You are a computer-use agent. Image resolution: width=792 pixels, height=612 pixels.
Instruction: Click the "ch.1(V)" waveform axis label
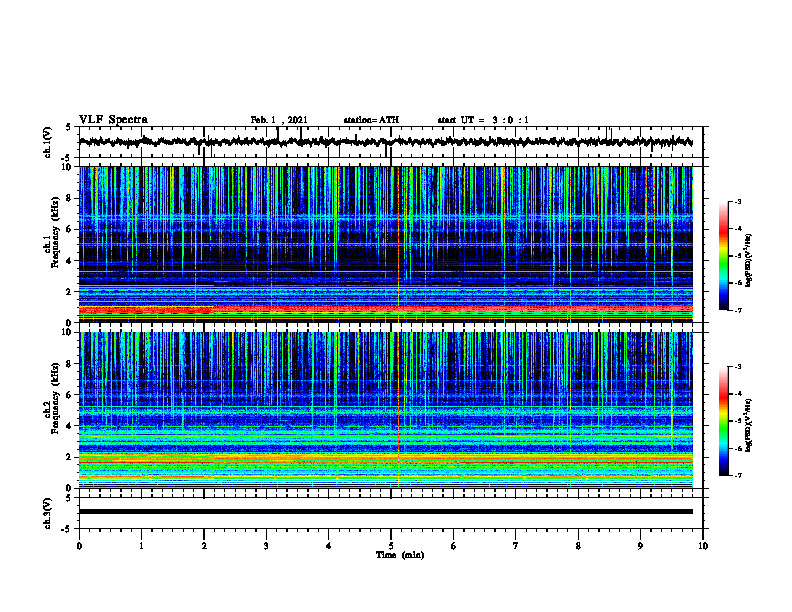click(48, 142)
